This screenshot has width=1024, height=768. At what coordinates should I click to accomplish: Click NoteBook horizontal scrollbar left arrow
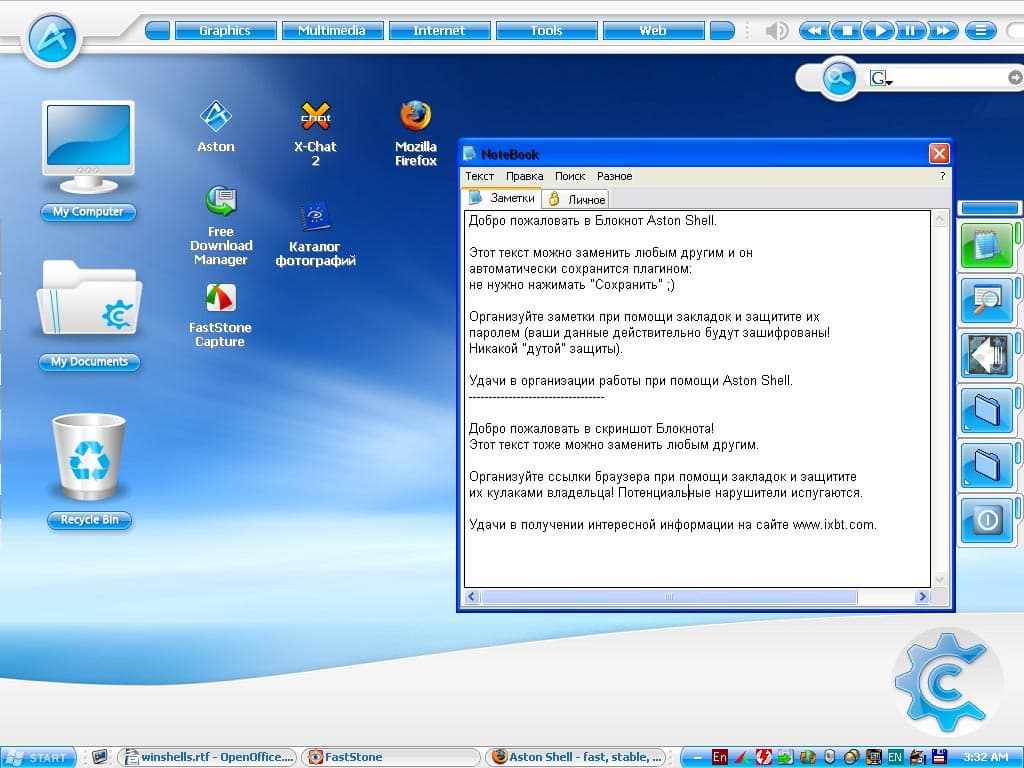[x=472, y=596]
